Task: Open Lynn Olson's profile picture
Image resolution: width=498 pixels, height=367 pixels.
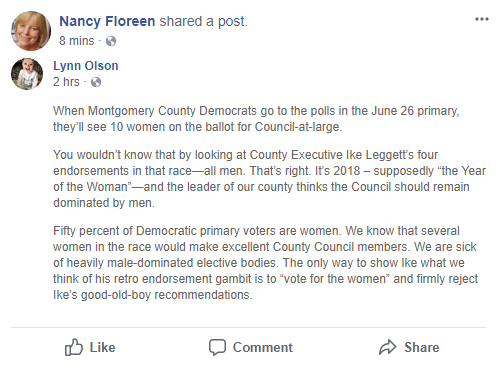Action: [x=27, y=74]
